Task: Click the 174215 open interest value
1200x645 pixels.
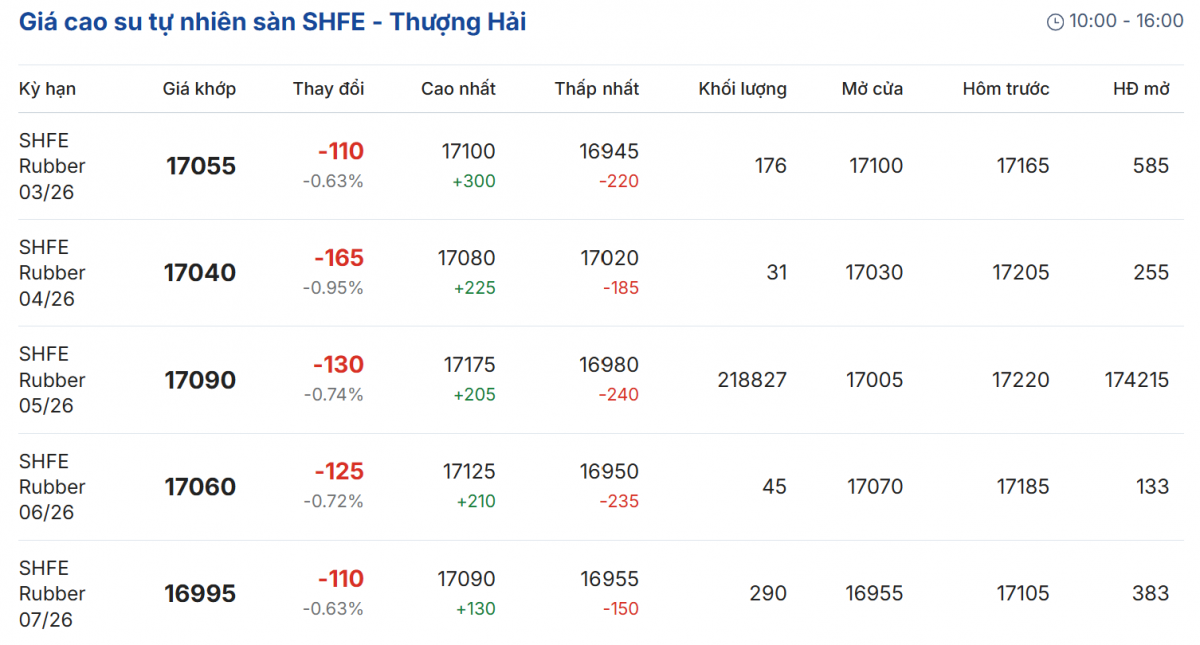Action: (1136, 380)
